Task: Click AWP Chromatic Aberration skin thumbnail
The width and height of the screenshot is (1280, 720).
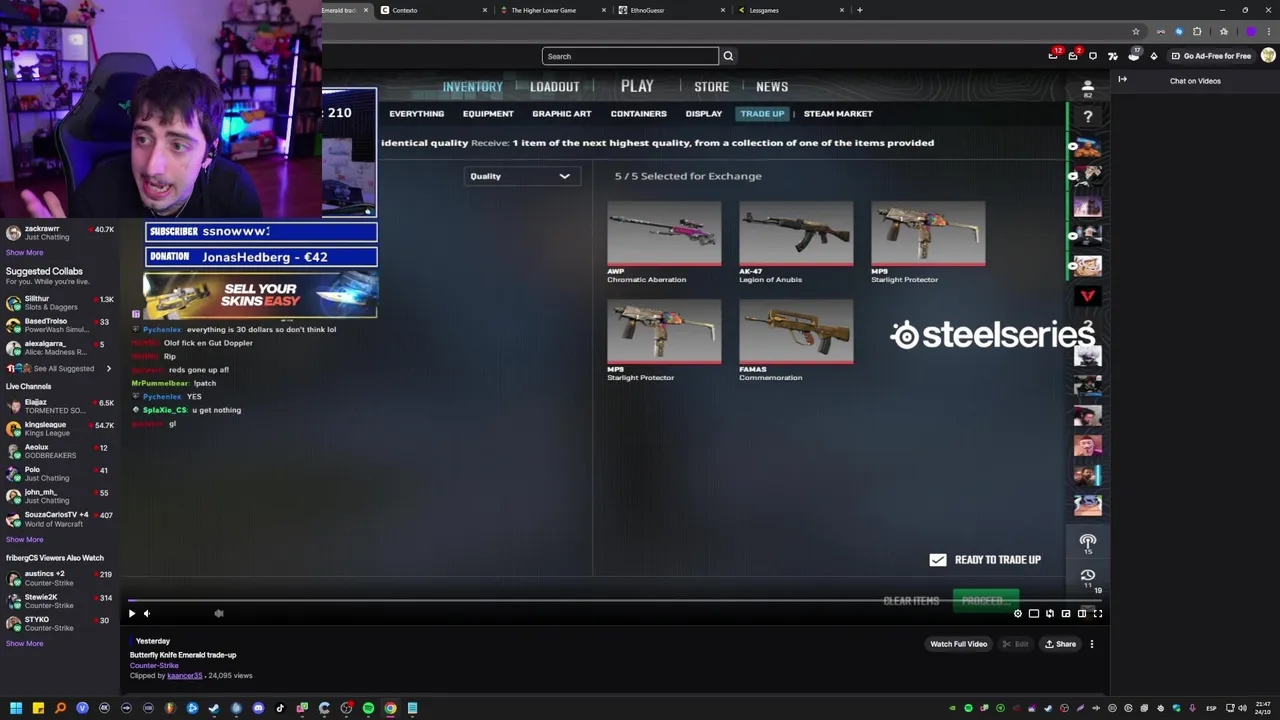Action: point(664,234)
